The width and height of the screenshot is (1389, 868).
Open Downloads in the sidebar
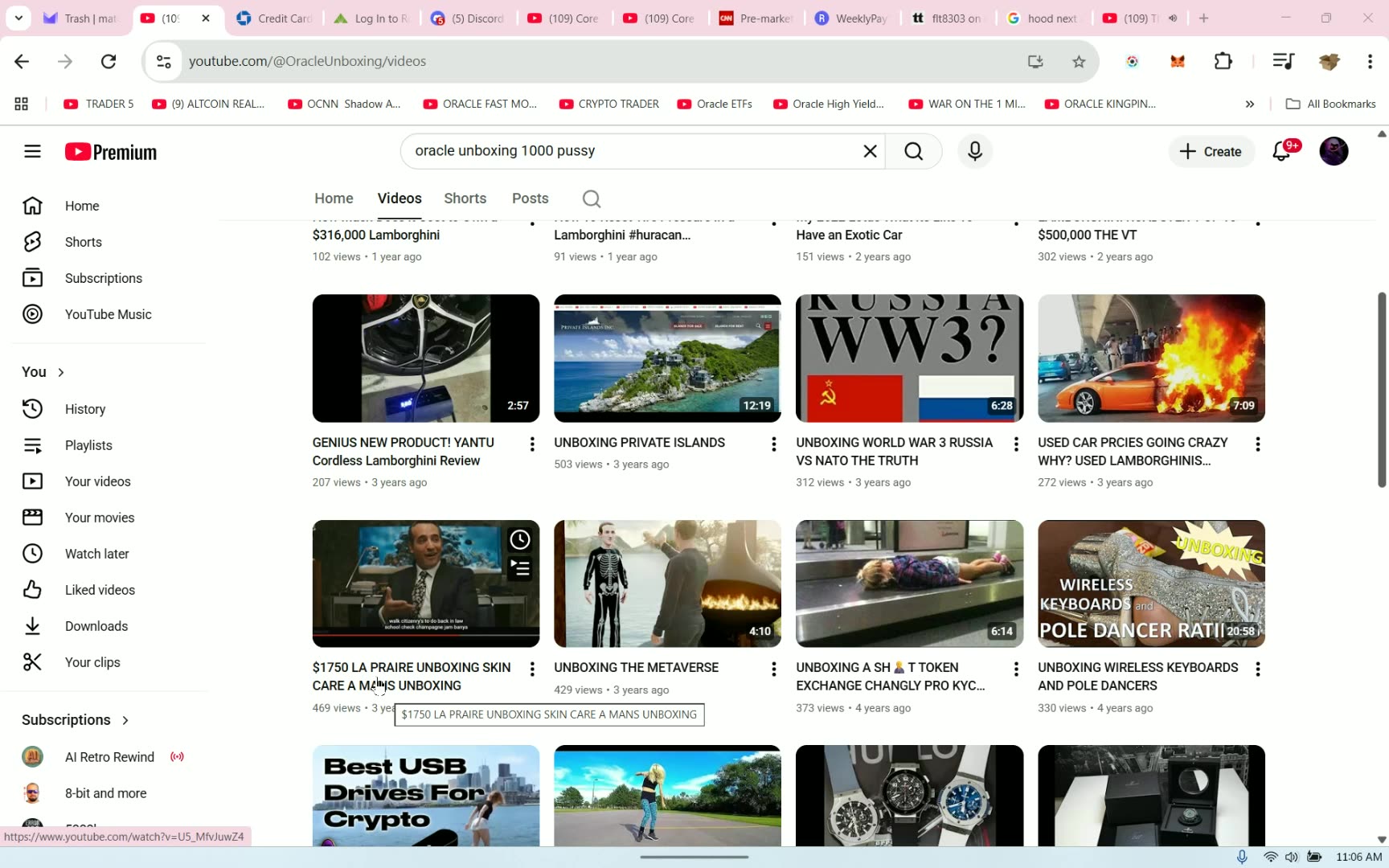[x=96, y=626]
